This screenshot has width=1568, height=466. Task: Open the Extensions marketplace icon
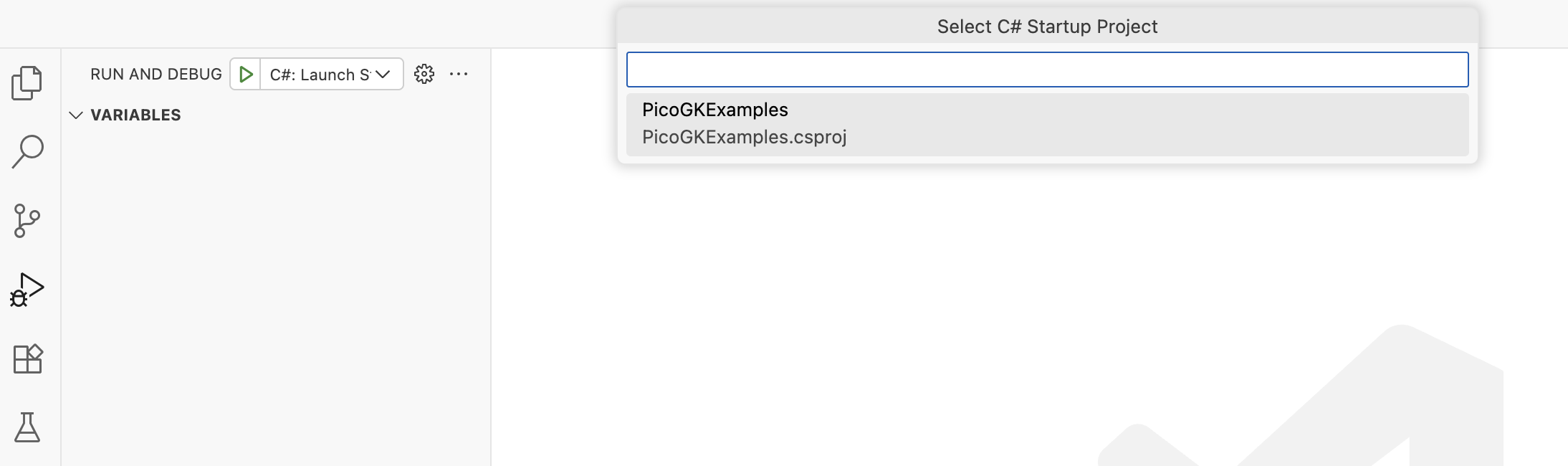click(27, 358)
